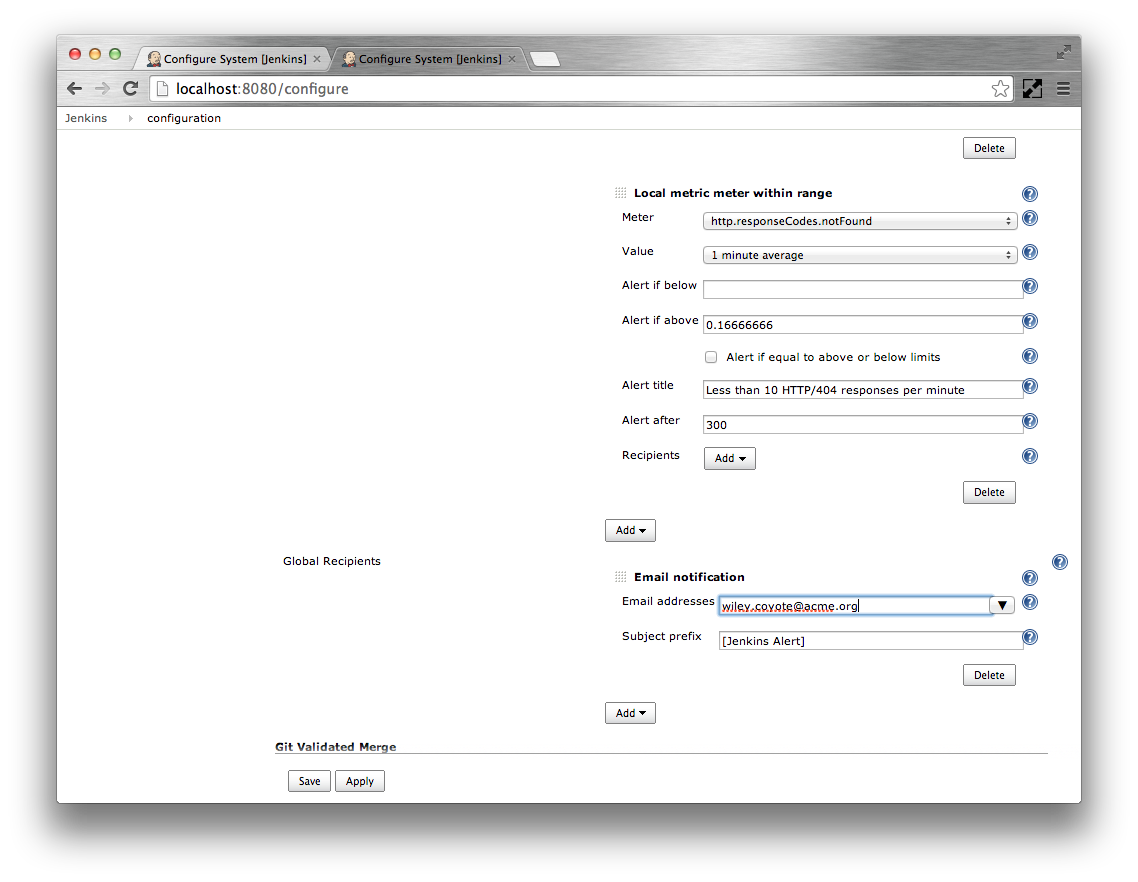The image size is (1138, 882).
Task: Open Add dropdown below metric alerts
Action: [x=630, y=530]
